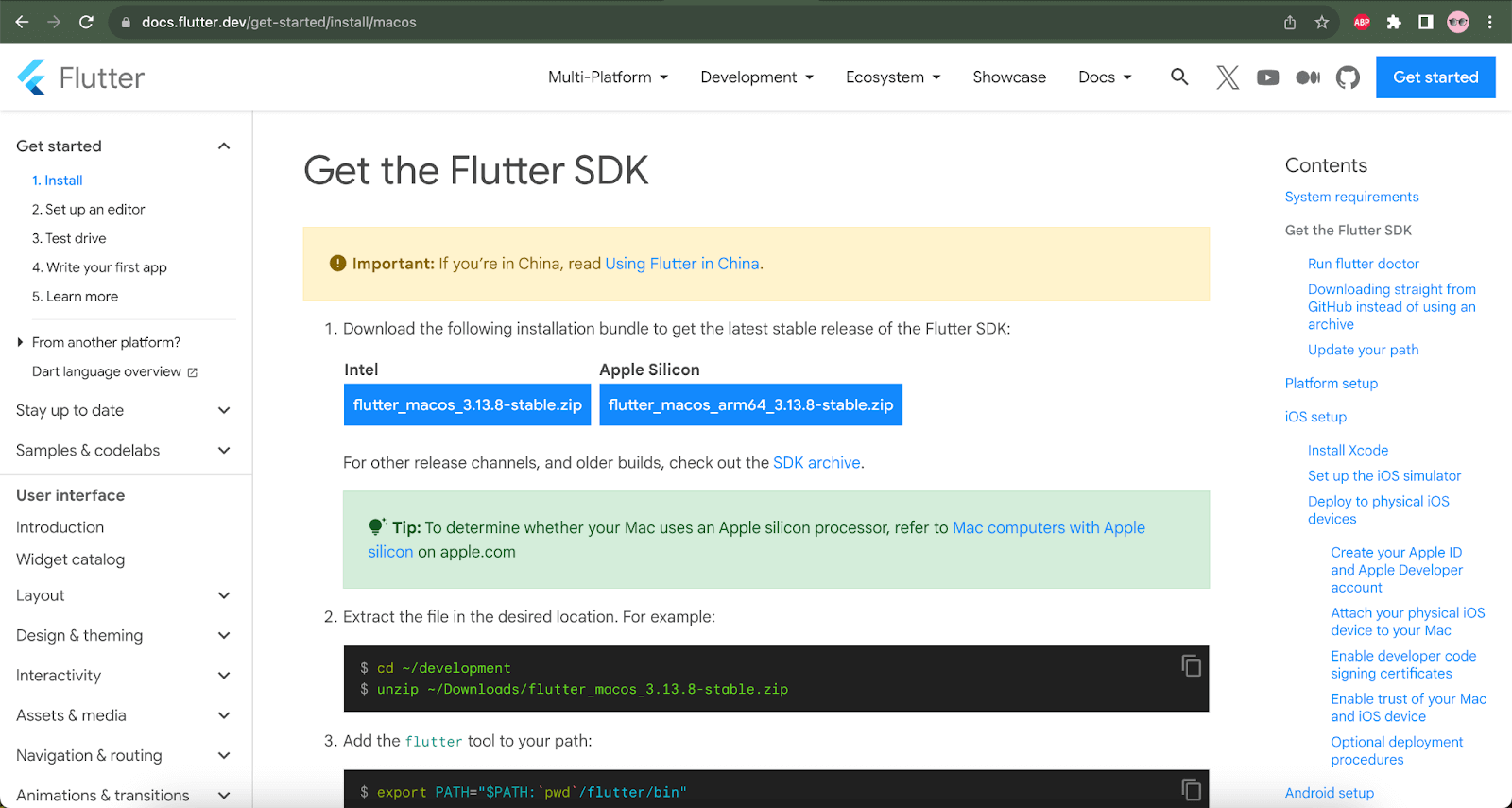Copy the unzip command code block

coord(1191,666)
